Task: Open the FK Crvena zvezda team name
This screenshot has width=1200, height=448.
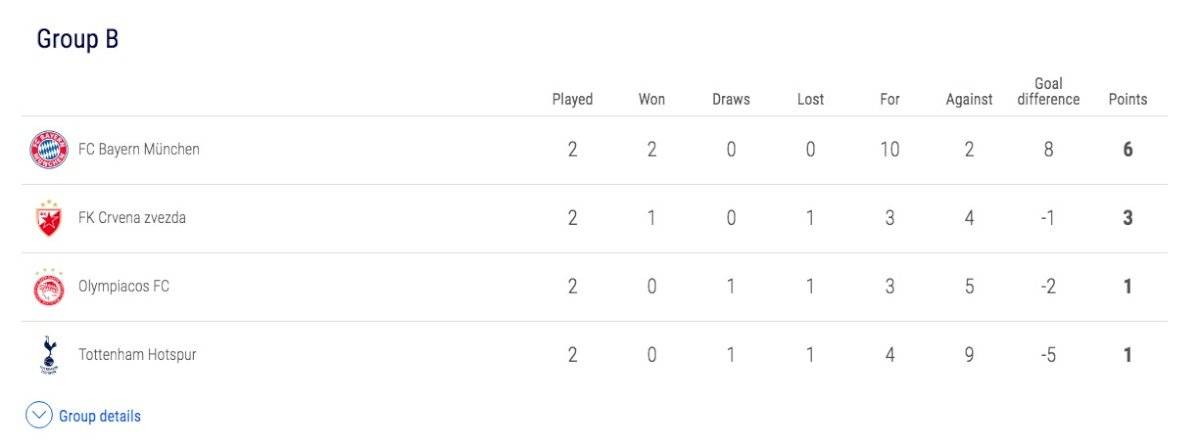Action: (x=132, y=218)
